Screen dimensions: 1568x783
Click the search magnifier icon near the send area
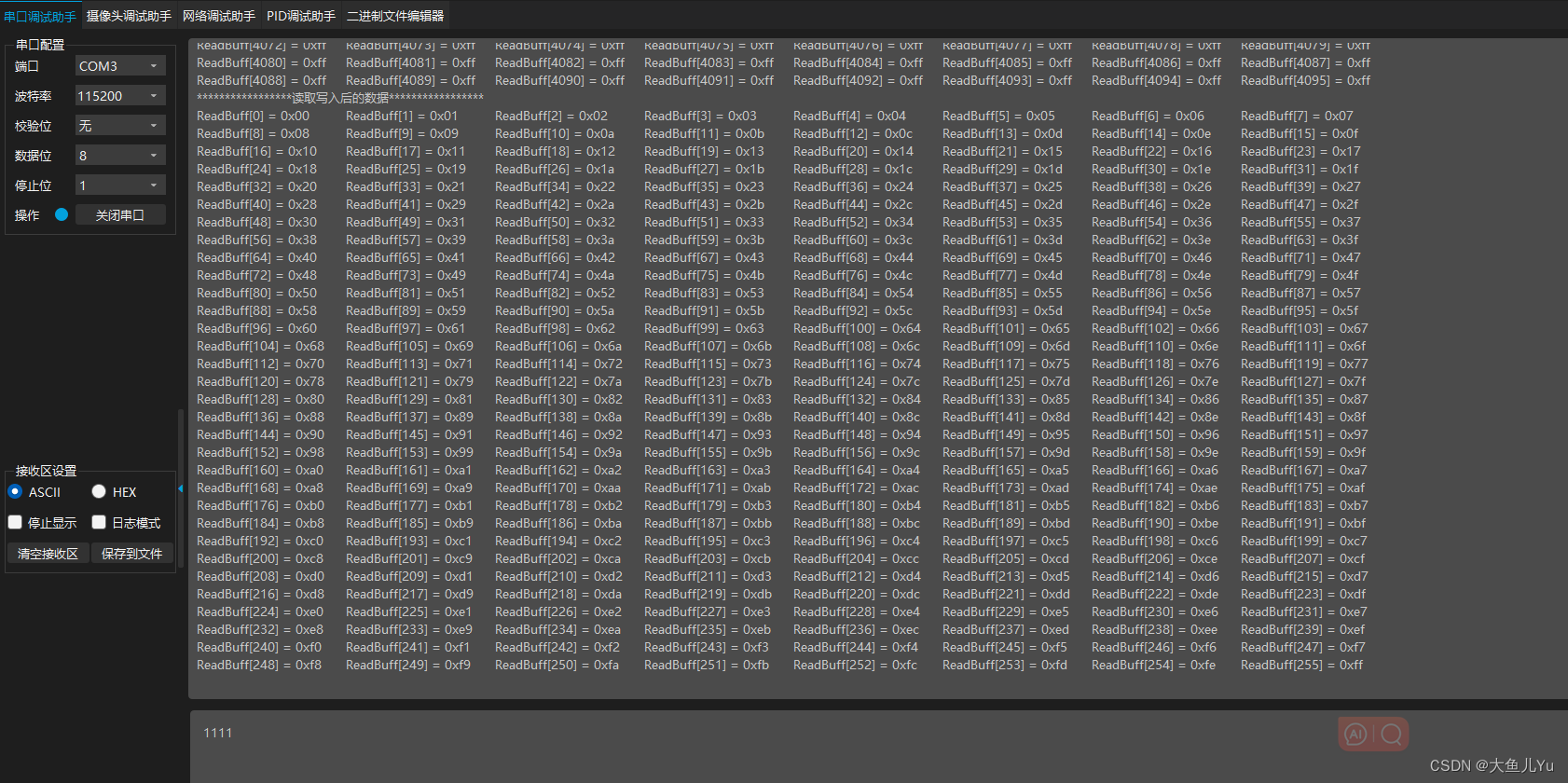click(1392, 735)
